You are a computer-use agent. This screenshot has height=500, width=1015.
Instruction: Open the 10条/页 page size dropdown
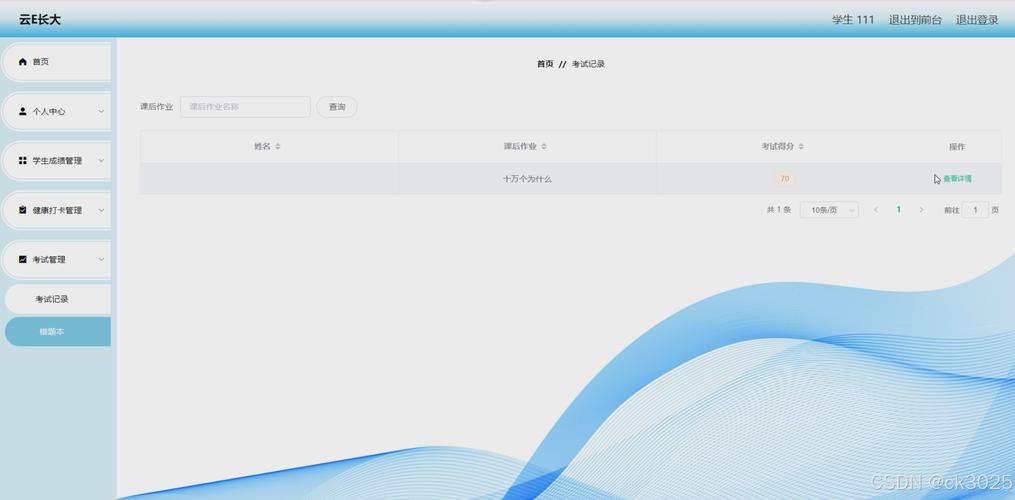click(x=829, y=210)
